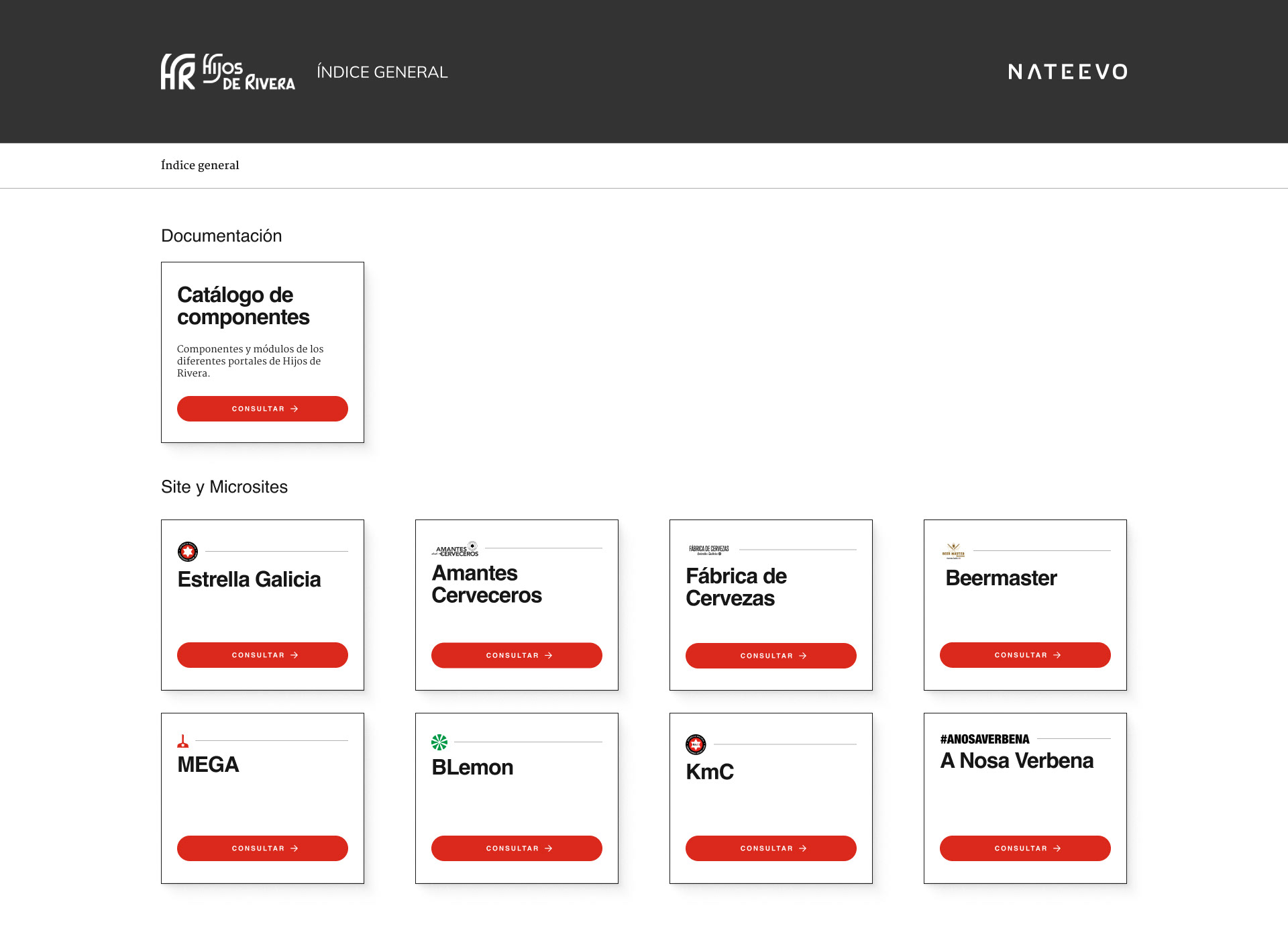Screen dimensions: 1288x943
Task: Consultar the Fábrica de Cervezas site
Action: [771, 656]
